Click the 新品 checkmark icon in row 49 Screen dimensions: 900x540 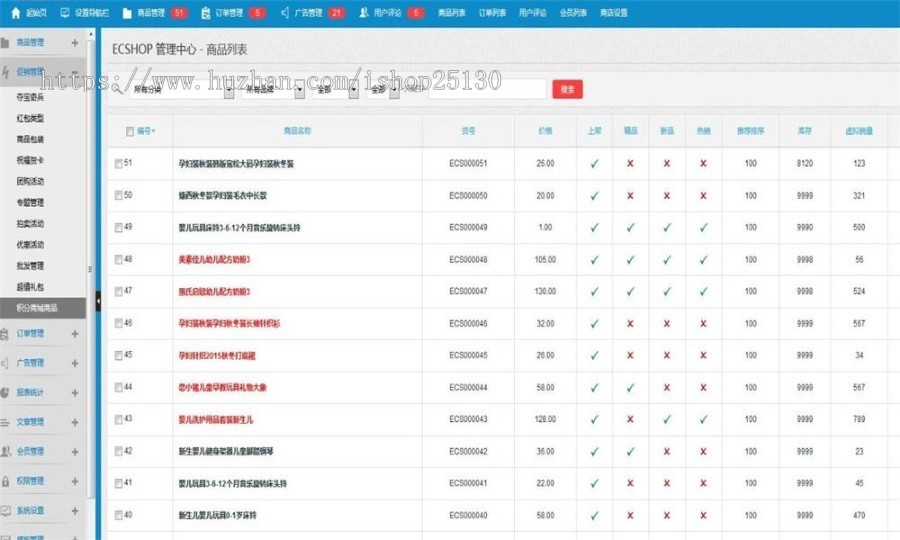click(667, 227)
